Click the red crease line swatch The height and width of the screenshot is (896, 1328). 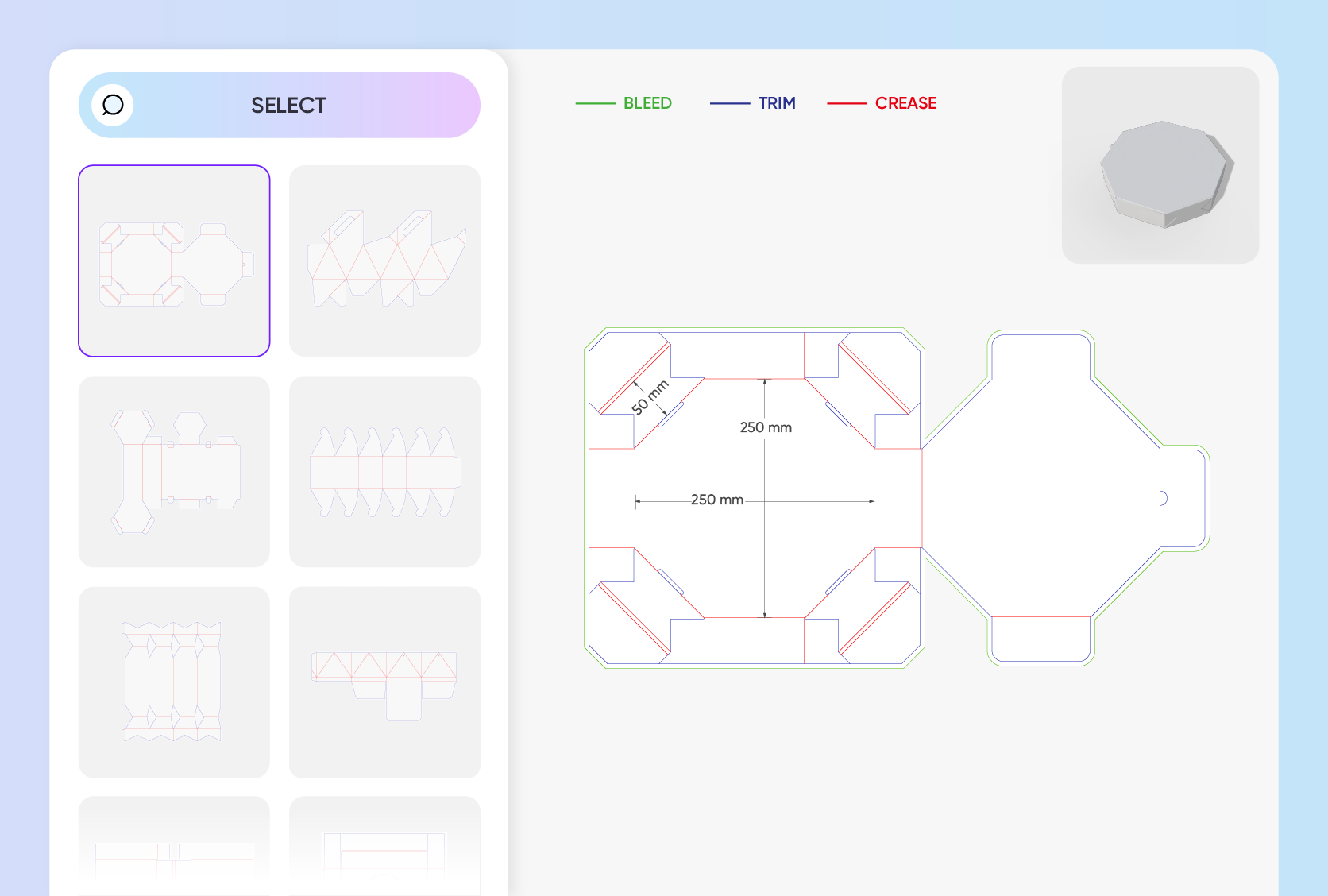847,103
